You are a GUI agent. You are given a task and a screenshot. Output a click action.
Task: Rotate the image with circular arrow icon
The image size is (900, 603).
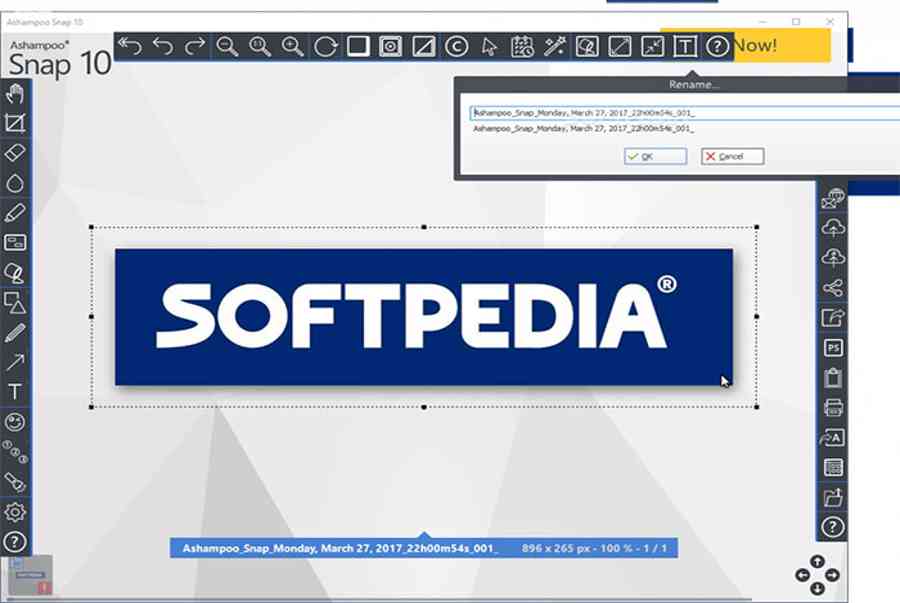click(x=325, y=46)
